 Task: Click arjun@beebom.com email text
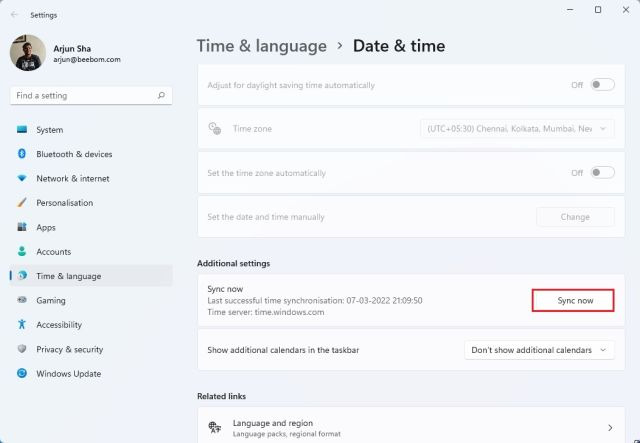pos(87,60)
